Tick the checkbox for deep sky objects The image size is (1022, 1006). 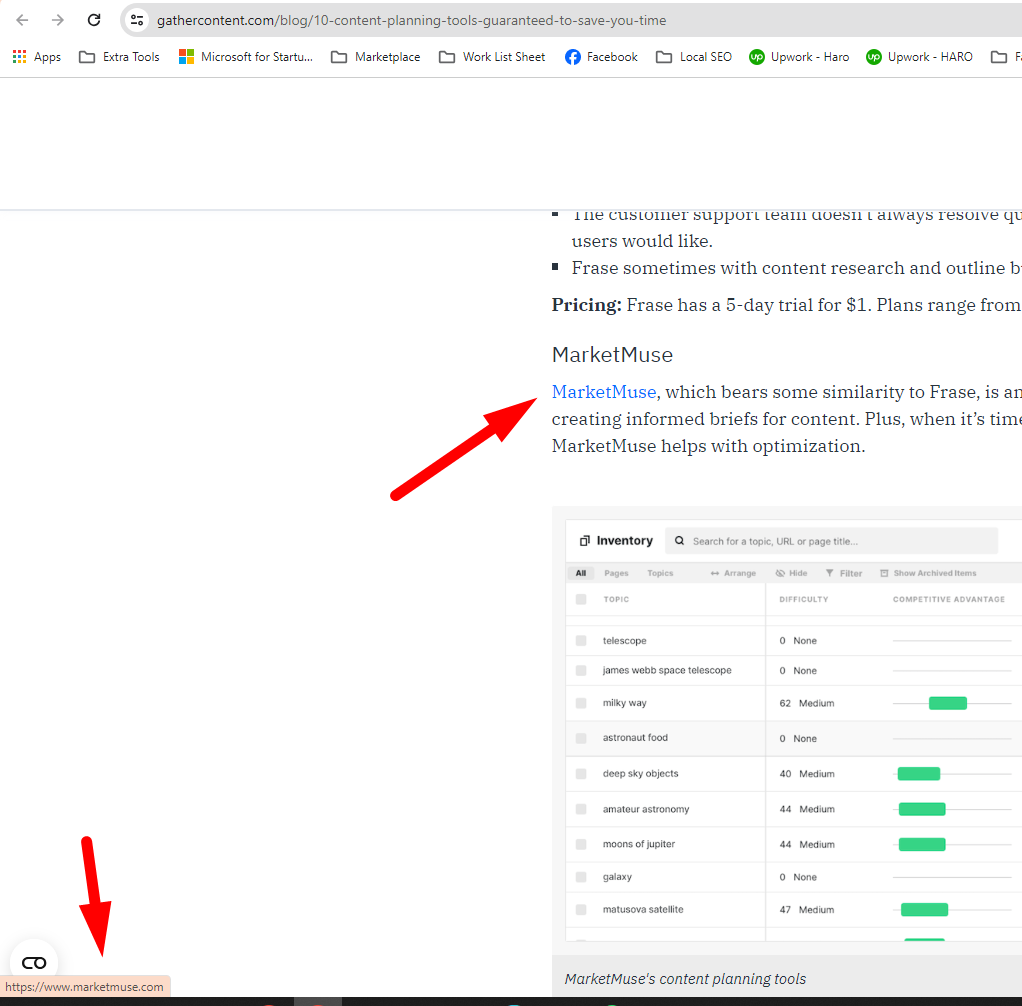(581, 774)
